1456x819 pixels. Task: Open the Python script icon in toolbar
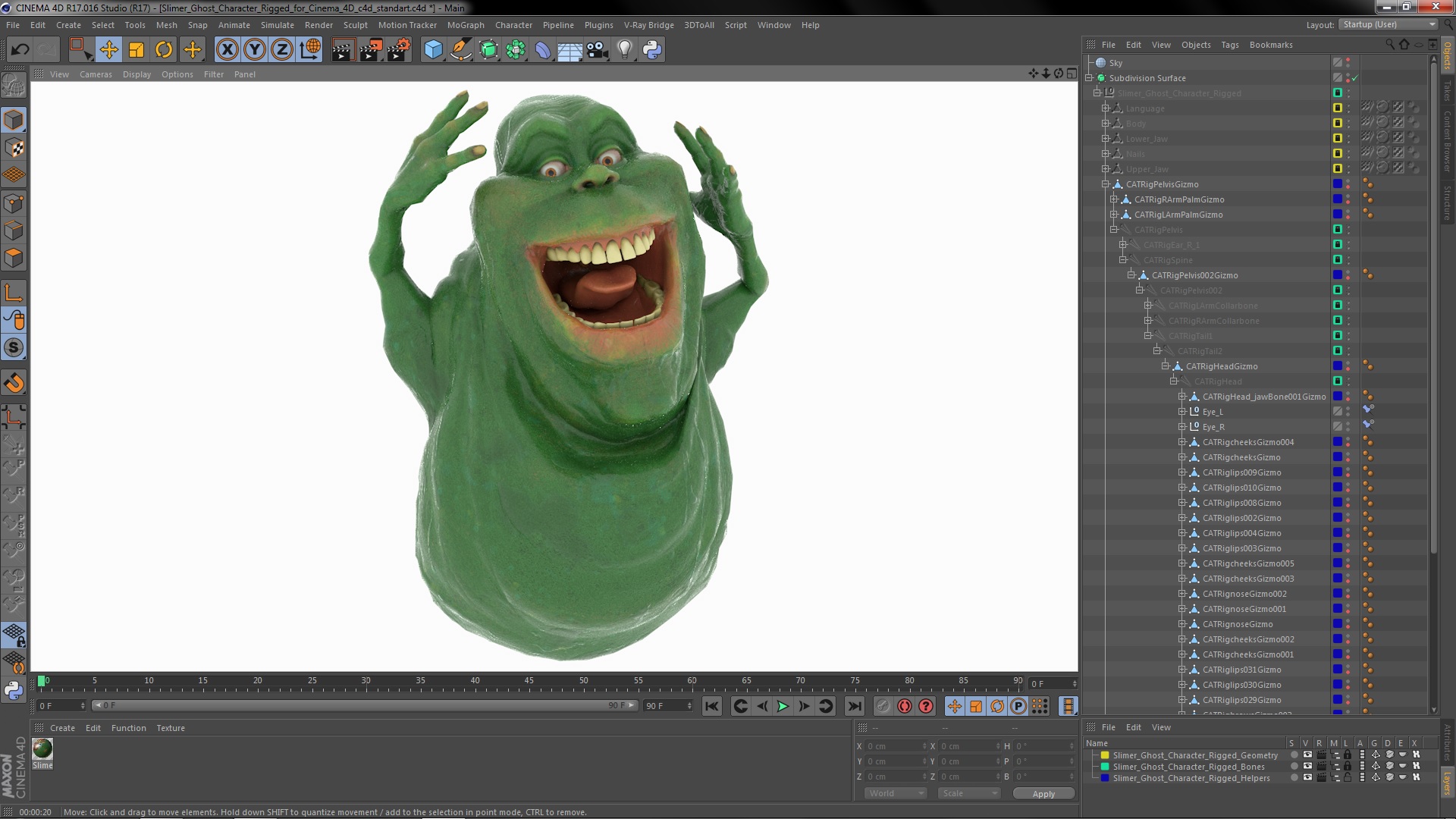pyautogui.click(x=652, y=50)
